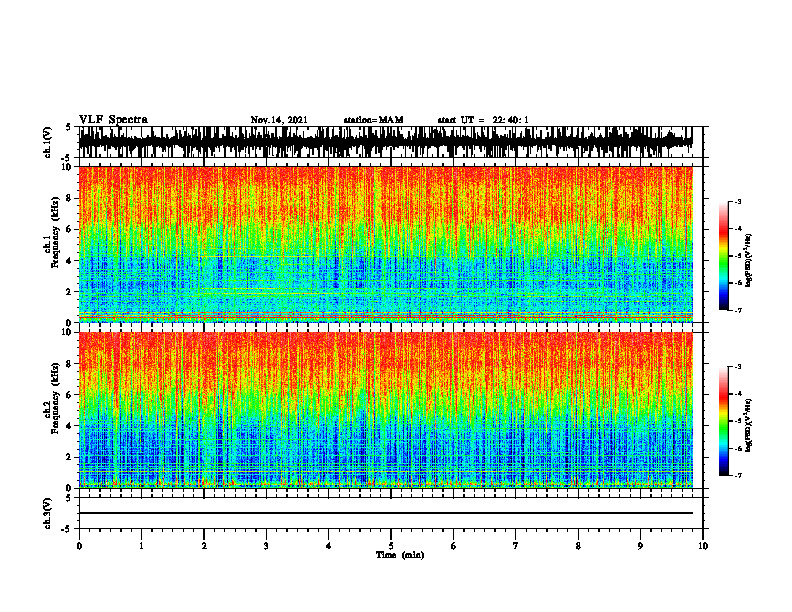Image resolution: width=792 pixels, height=612 pixels.
Task: Click the ch.1 voltage waveform strip
Action: 385,142
